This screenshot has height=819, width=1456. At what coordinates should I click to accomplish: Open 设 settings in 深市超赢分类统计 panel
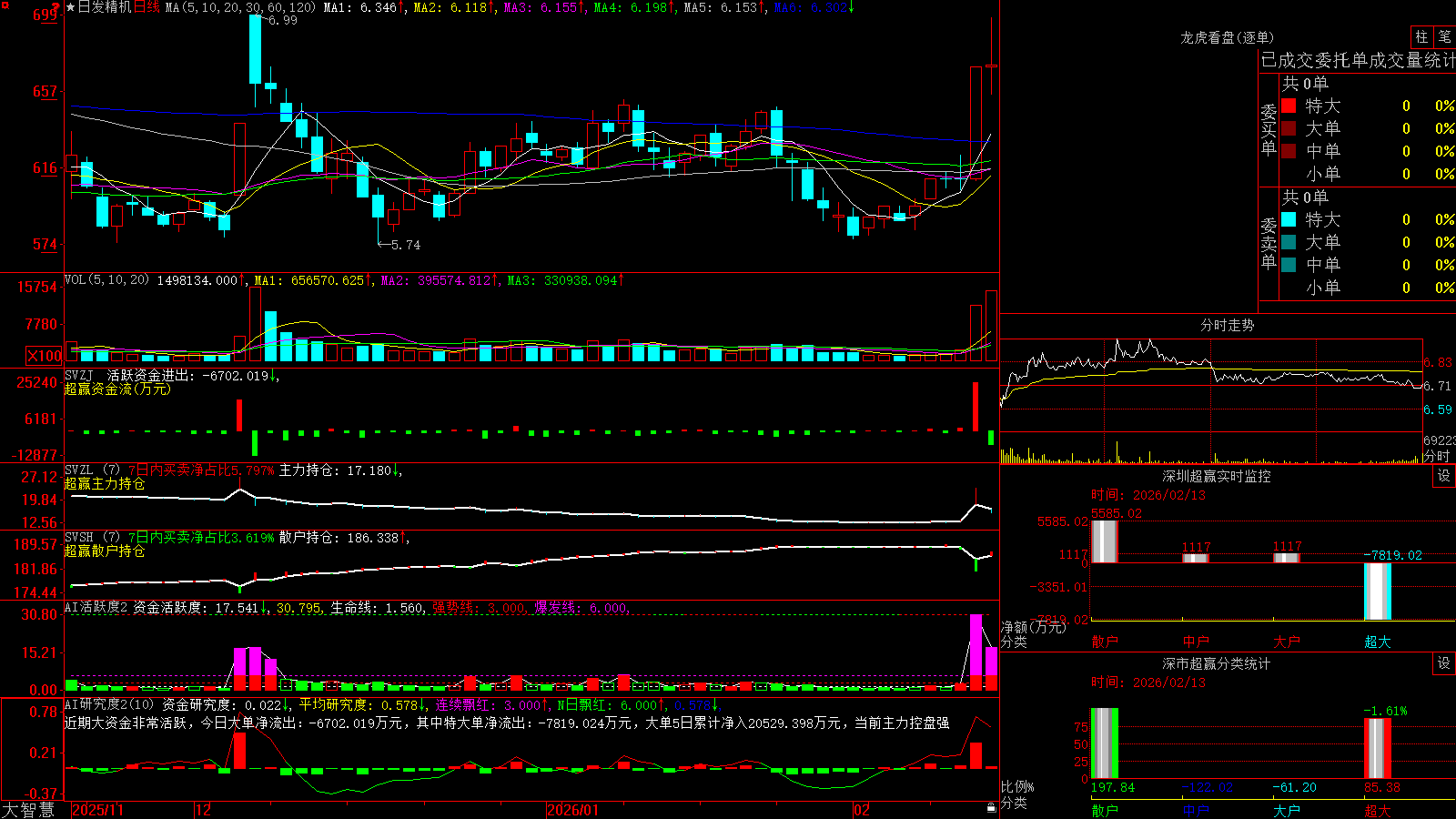coord(1443,663)
